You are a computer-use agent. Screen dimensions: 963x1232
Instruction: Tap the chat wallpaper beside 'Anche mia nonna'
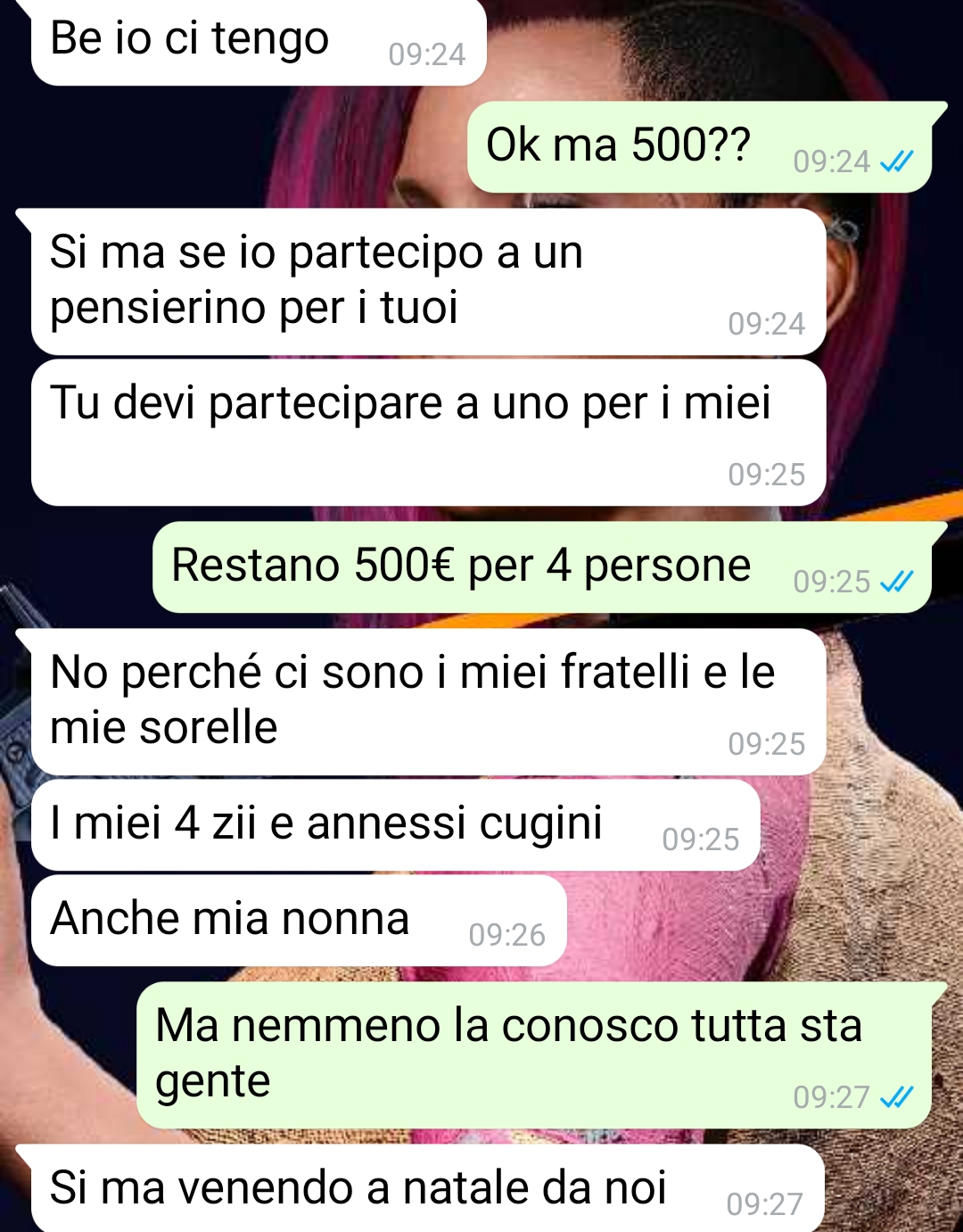coord(758,923)
